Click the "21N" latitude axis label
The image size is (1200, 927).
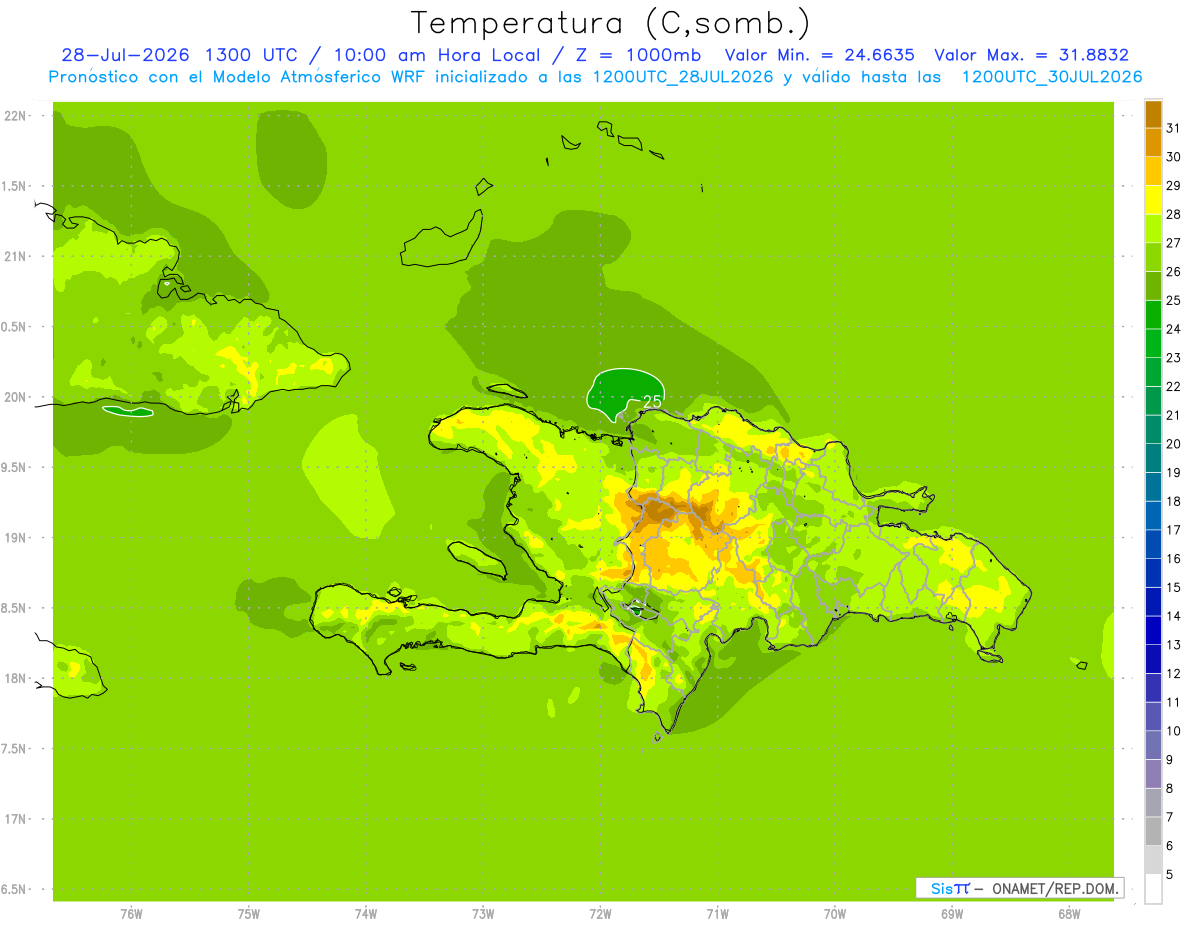pyautogui.click(x=16, y=256)
